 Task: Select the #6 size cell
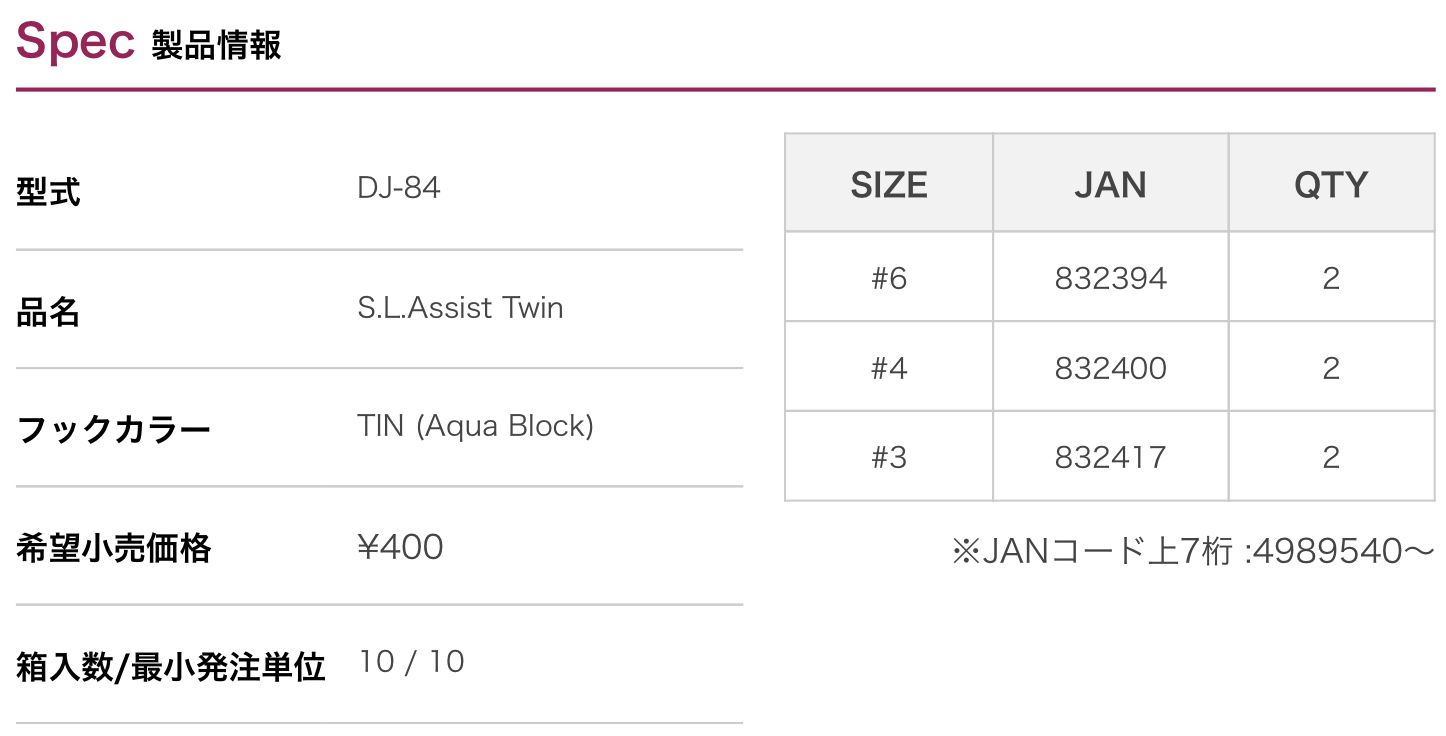click(889, 278)
